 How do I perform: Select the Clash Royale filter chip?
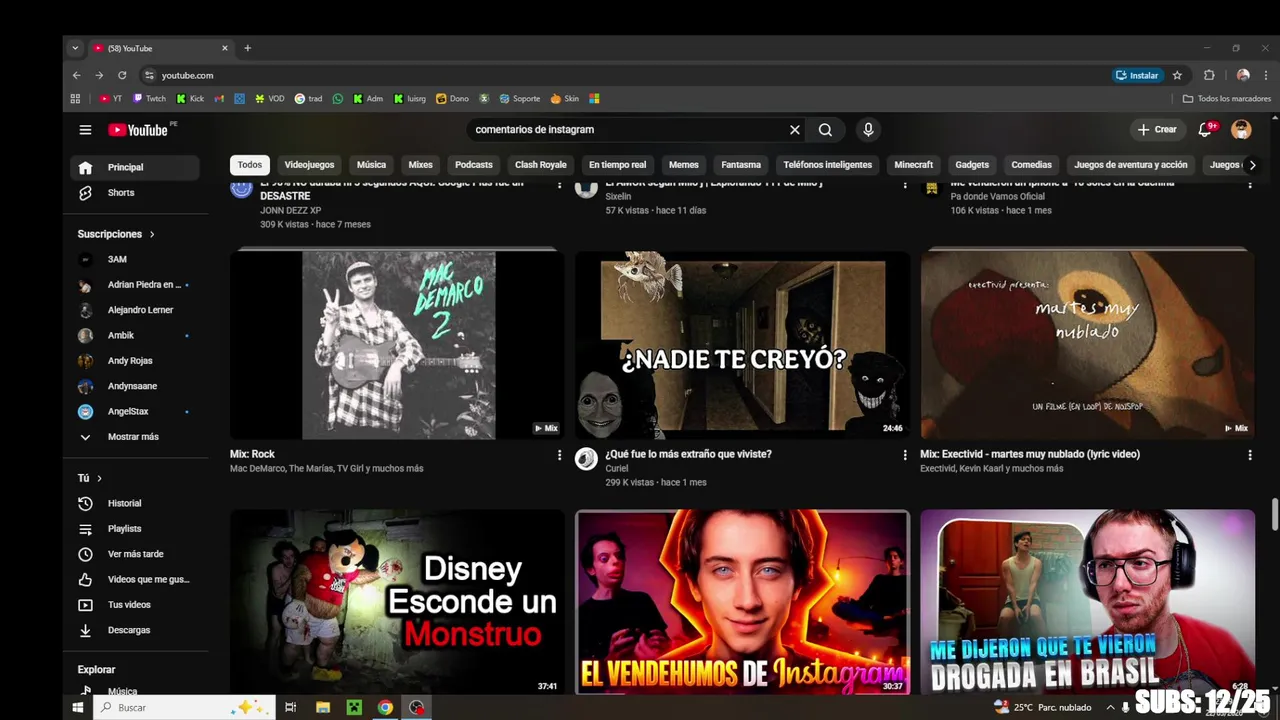[x=541, y=165]
